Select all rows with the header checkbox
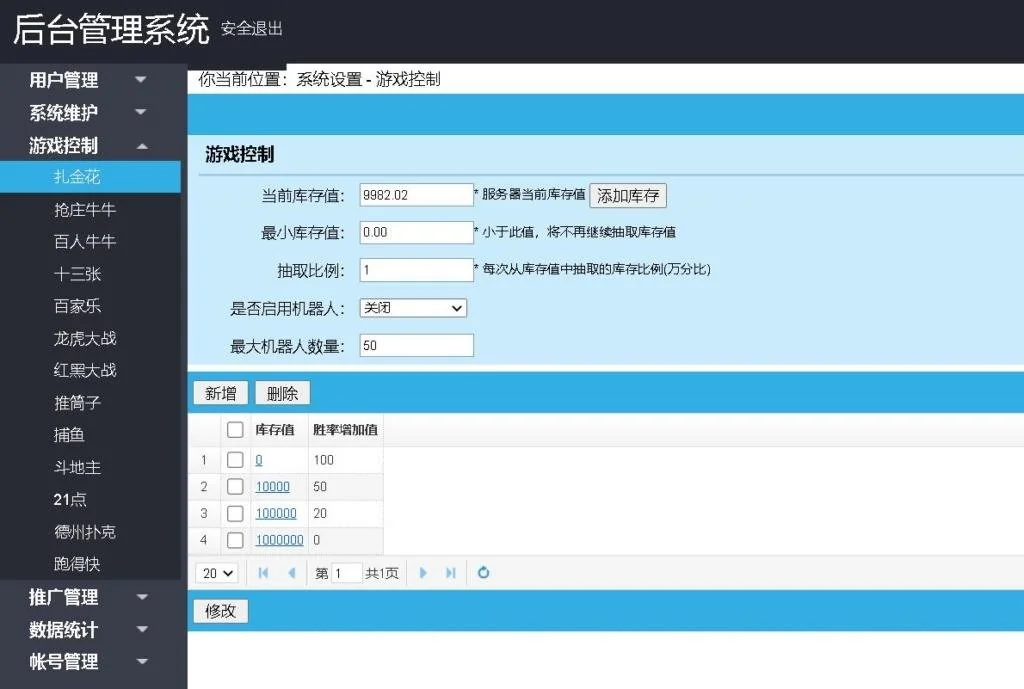Screen dimensions: 1024x689 coord(237,429)
